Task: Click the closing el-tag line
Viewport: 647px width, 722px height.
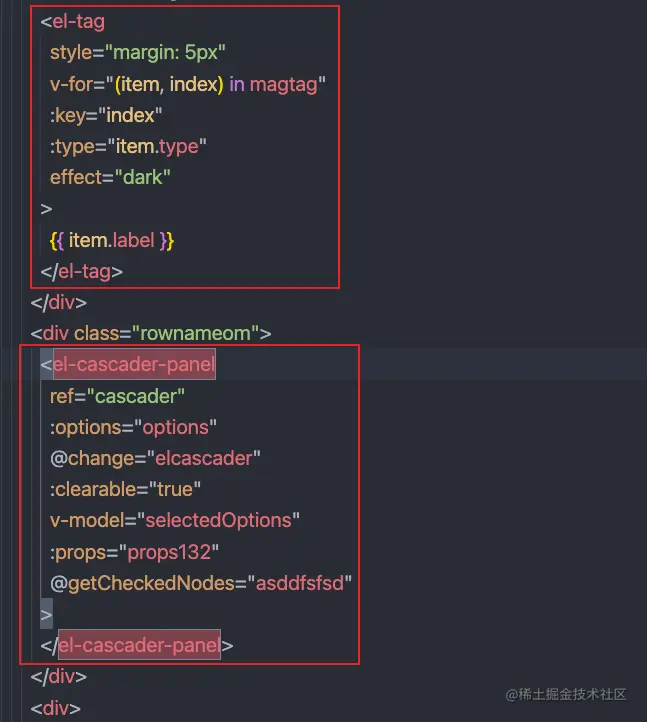Action: coord(82,272)
